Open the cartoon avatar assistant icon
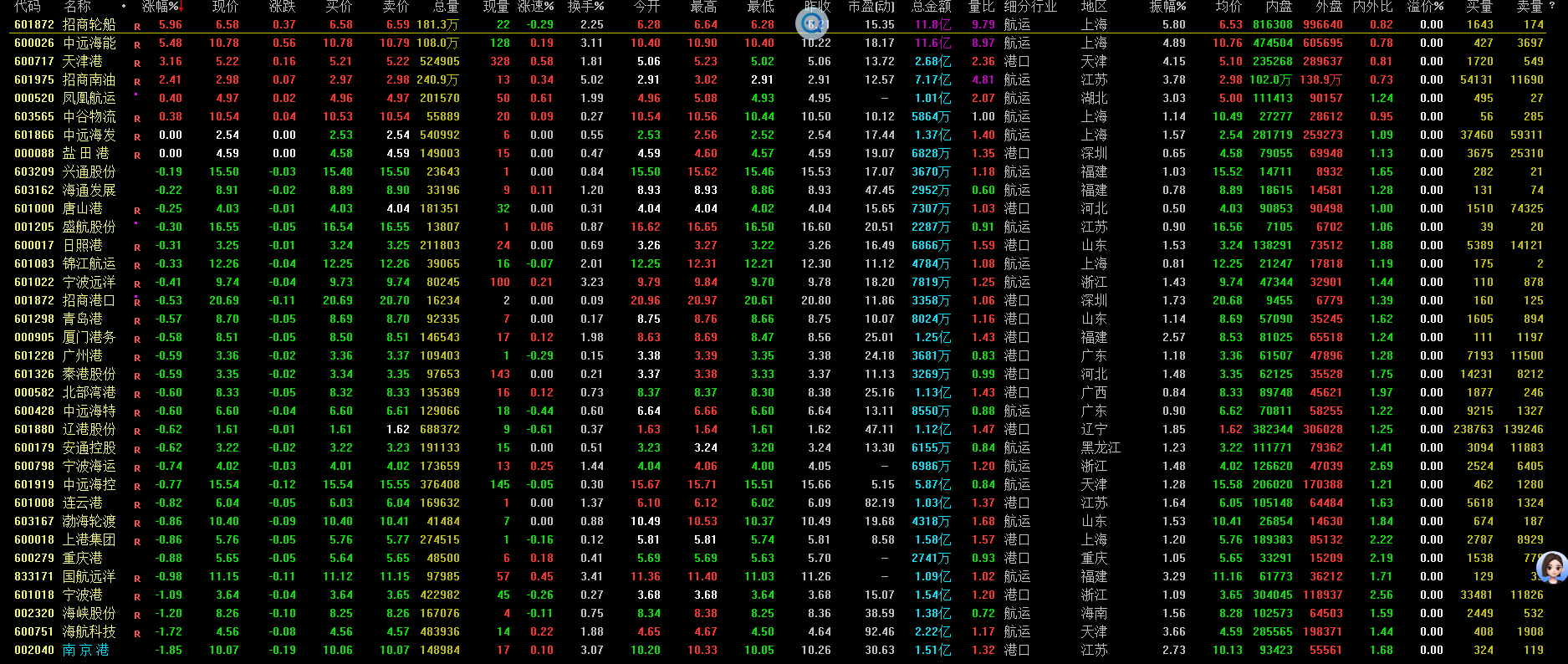Viewport: 1568px width, 664px height. tap(1552, 567)
